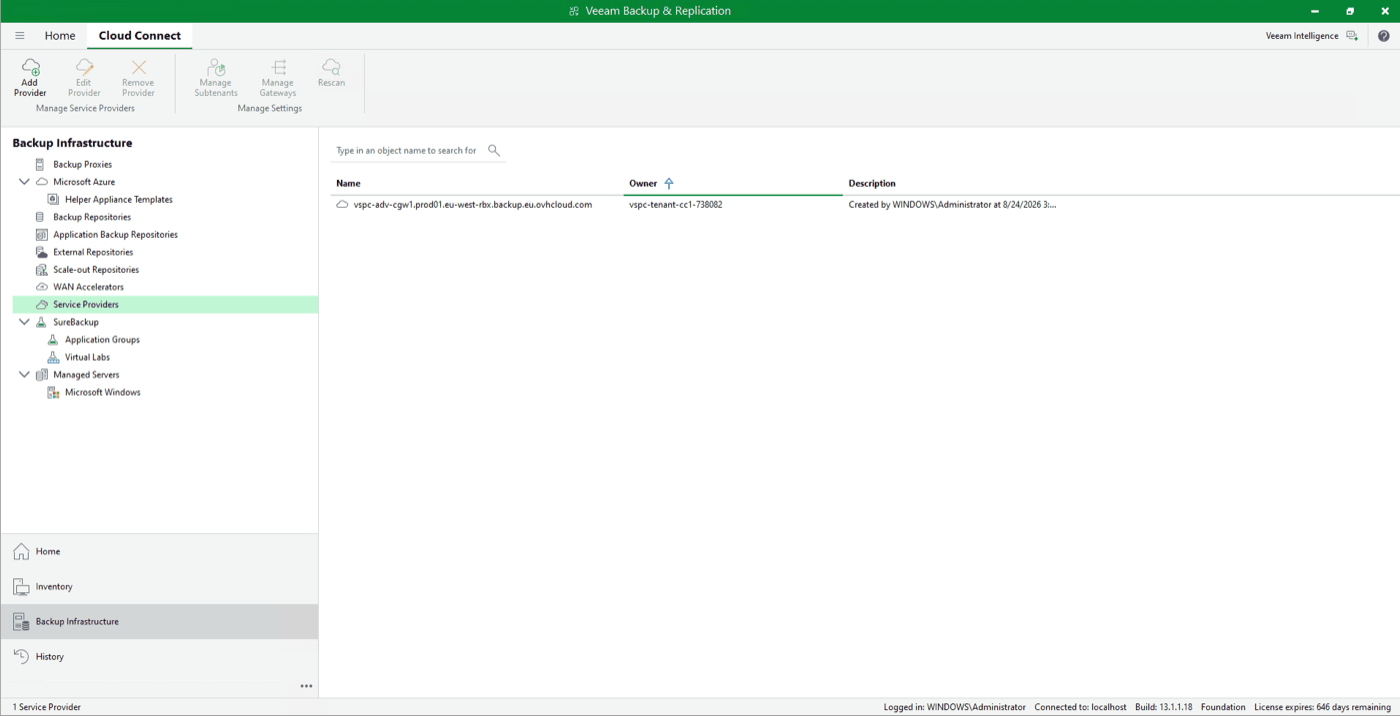
Task: Collapse the Managed Servers tree node
Action: 24,375
